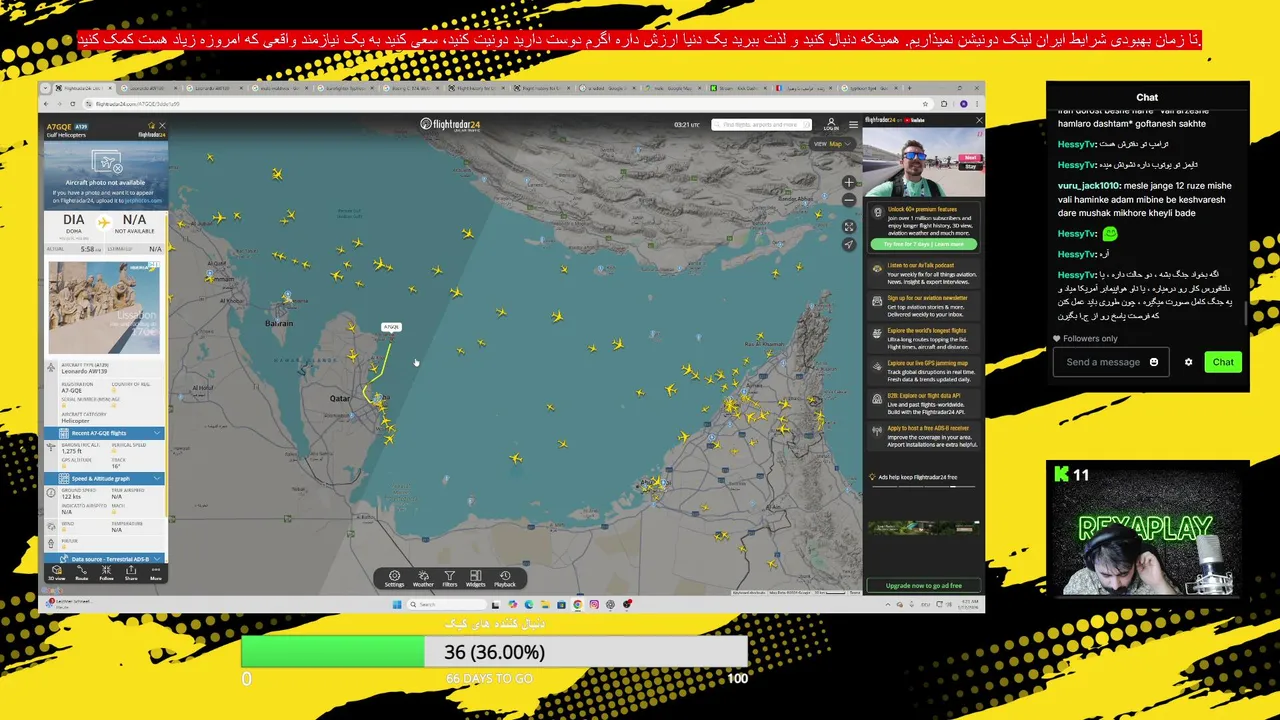Viewport: 1280px width, 720px height.
Task: Open the Flightradar24 hamburger menu
Action: [x=853, y=124]
